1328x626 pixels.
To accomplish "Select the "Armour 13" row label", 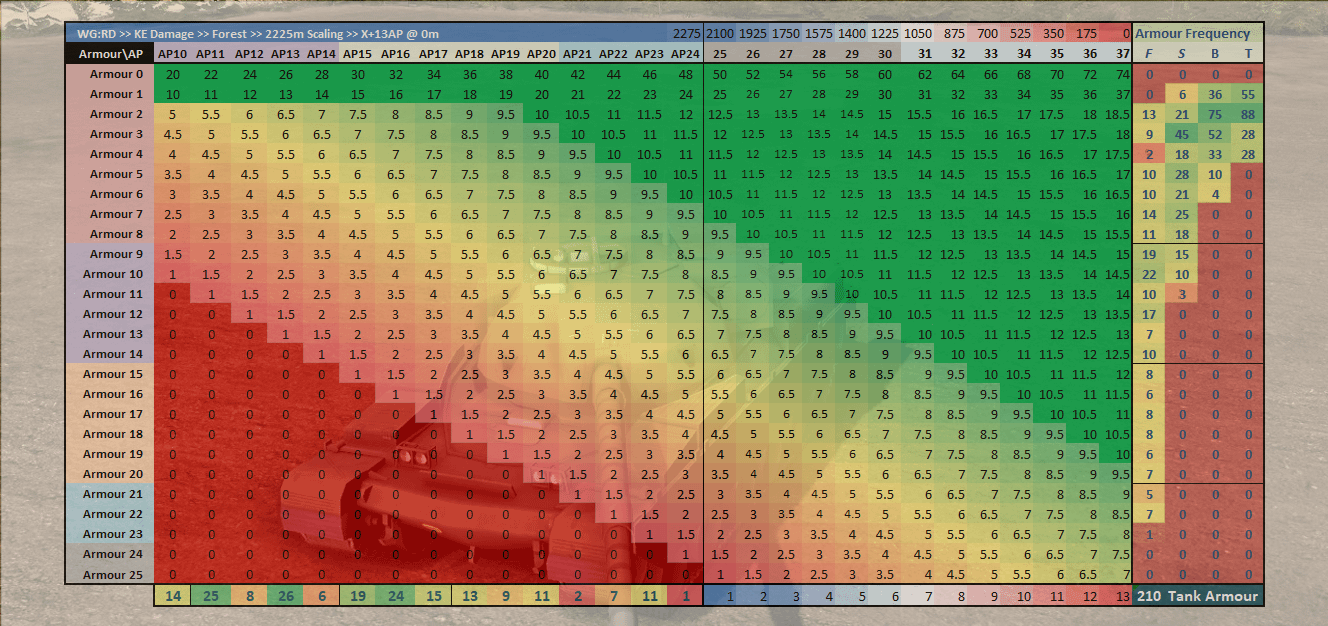I will pyautogui.click(x=110, y=334).
